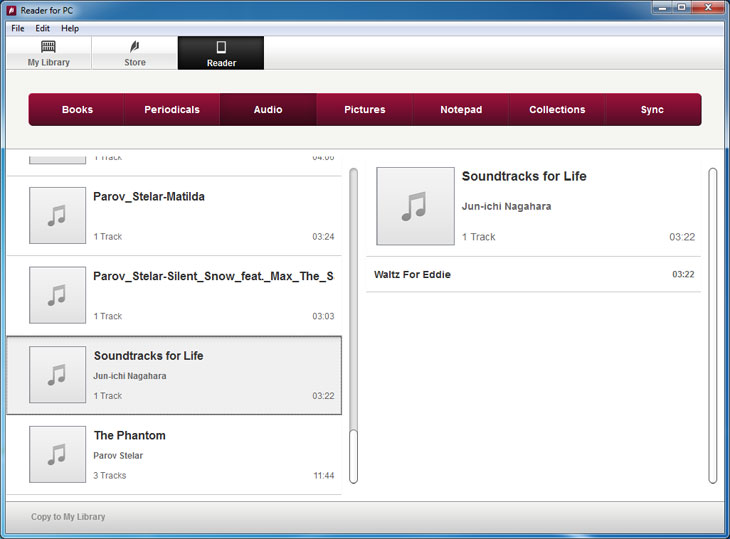Viewport: 730px width, 539px height.
Task: Click music note thumbnail for The Phantom
Action: [x=57, y=454]
